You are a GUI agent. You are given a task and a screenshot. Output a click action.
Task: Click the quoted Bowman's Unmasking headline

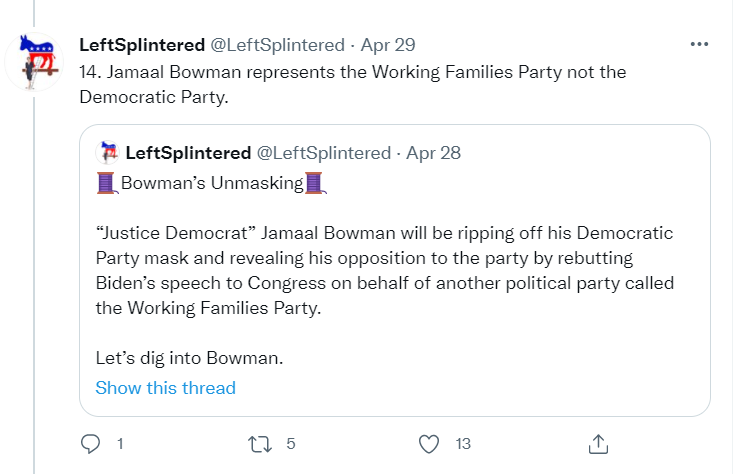(x=212, y=183)
